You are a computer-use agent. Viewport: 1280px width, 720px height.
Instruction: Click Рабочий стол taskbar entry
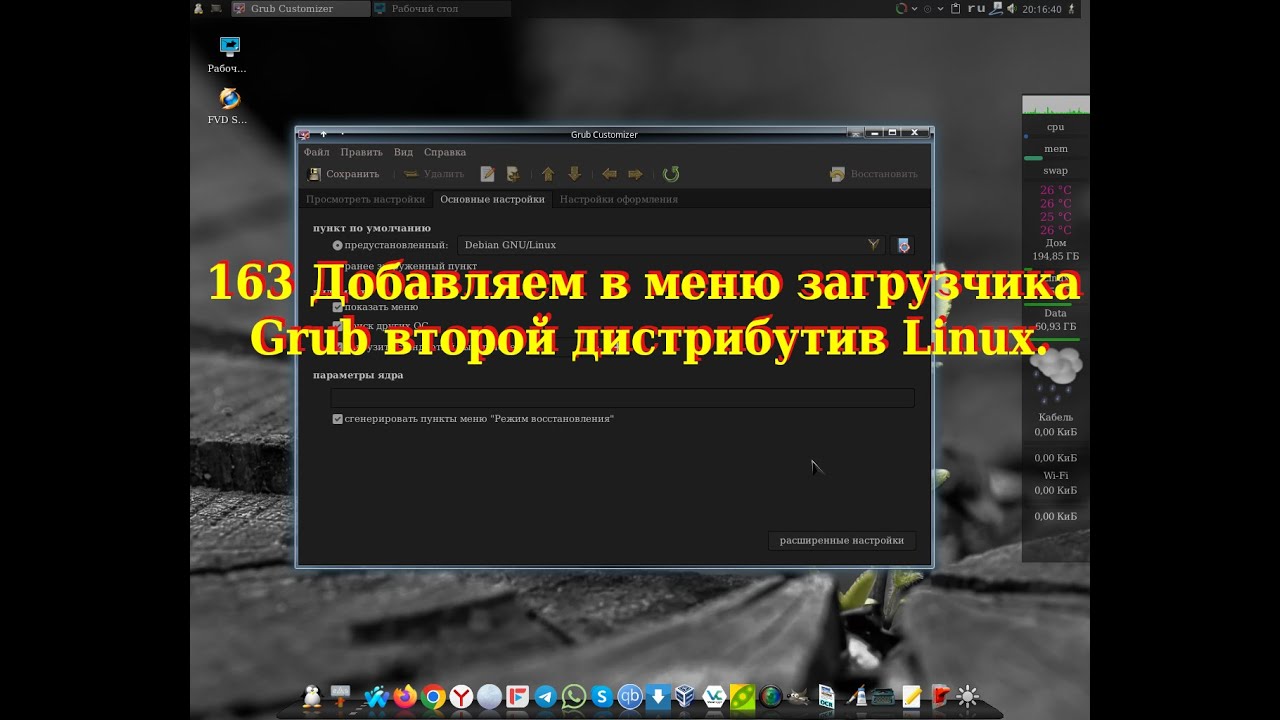coord(441,9)
